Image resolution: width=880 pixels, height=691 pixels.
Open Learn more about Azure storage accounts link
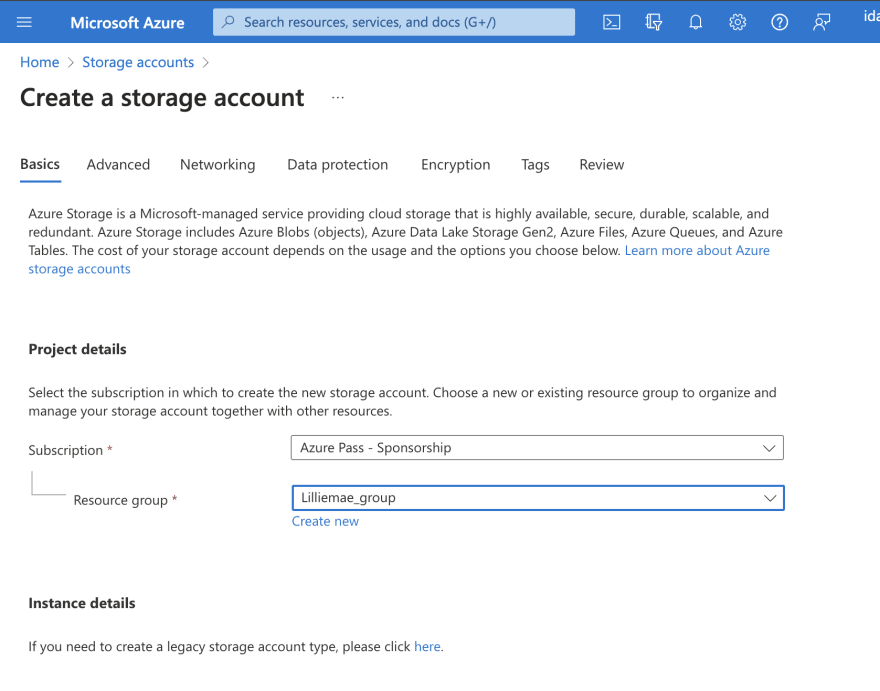697,250
